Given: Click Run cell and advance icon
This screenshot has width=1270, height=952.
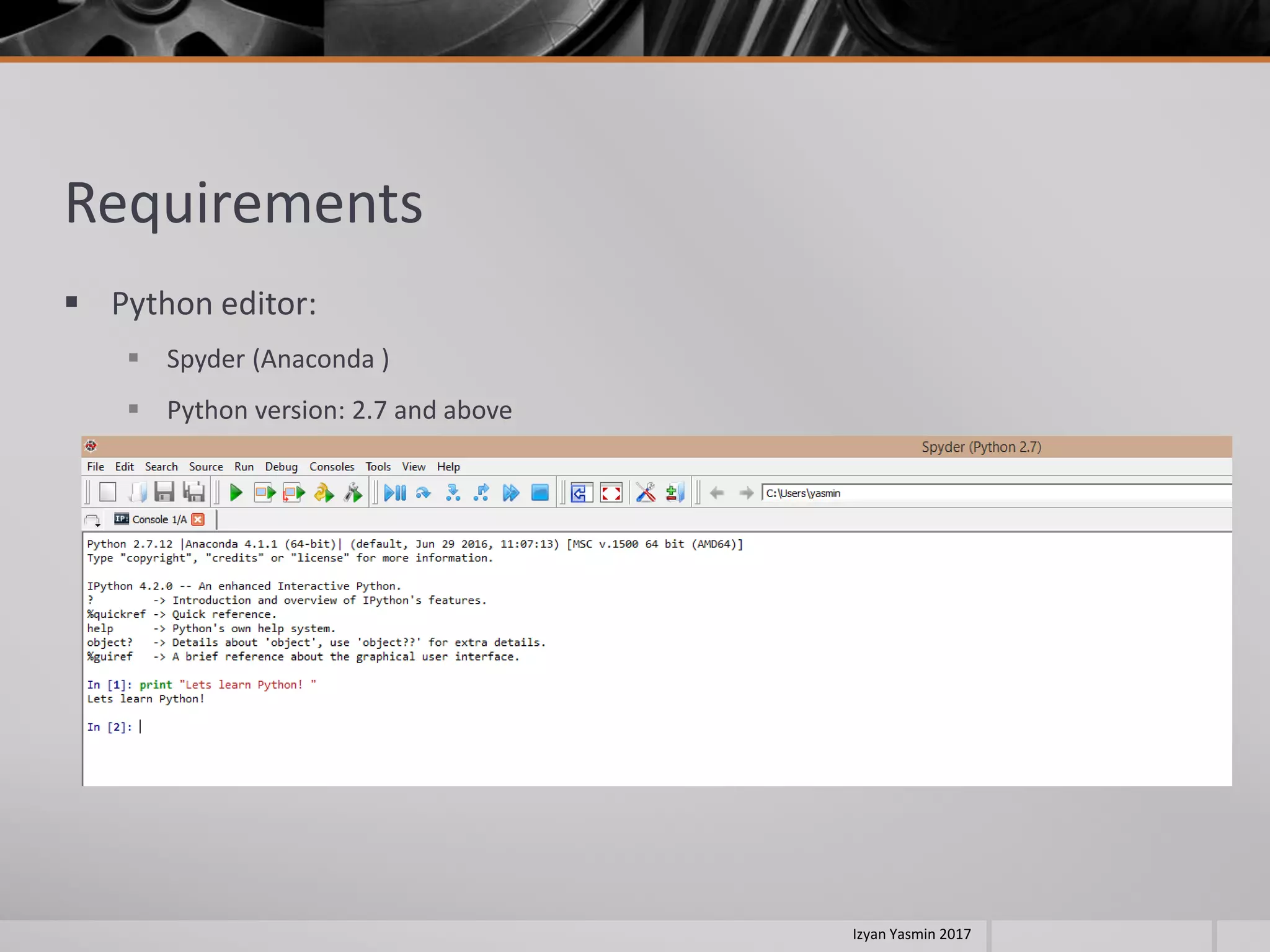Looking at the screenshot, I should click(294, 493).
